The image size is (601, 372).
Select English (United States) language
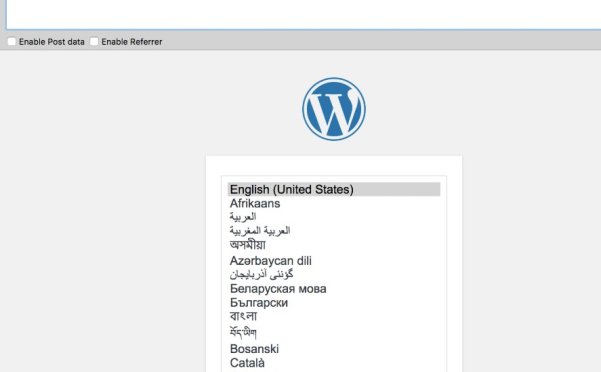click(x=334, y=189)
